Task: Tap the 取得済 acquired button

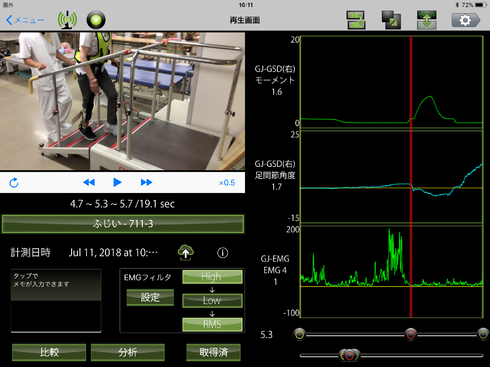Action: click(213, 352)
